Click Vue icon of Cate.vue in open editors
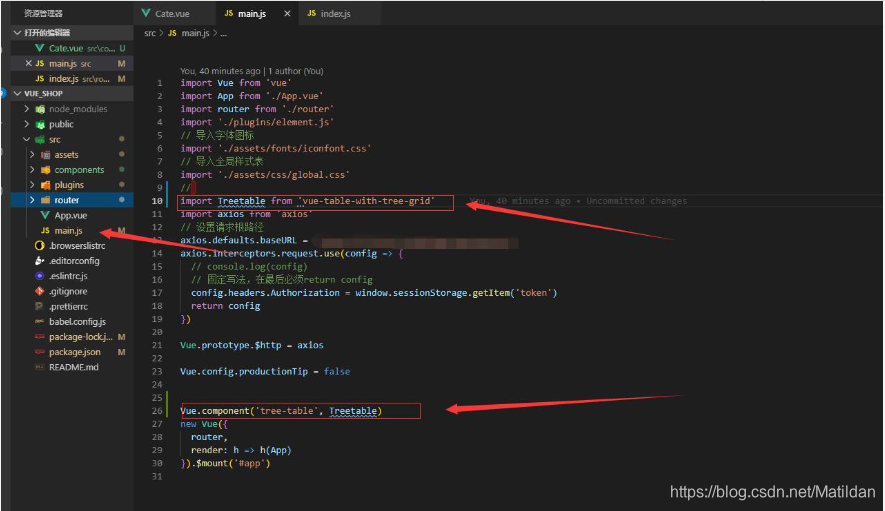This screenshot has width=885, height=511. tap(40, 48)
